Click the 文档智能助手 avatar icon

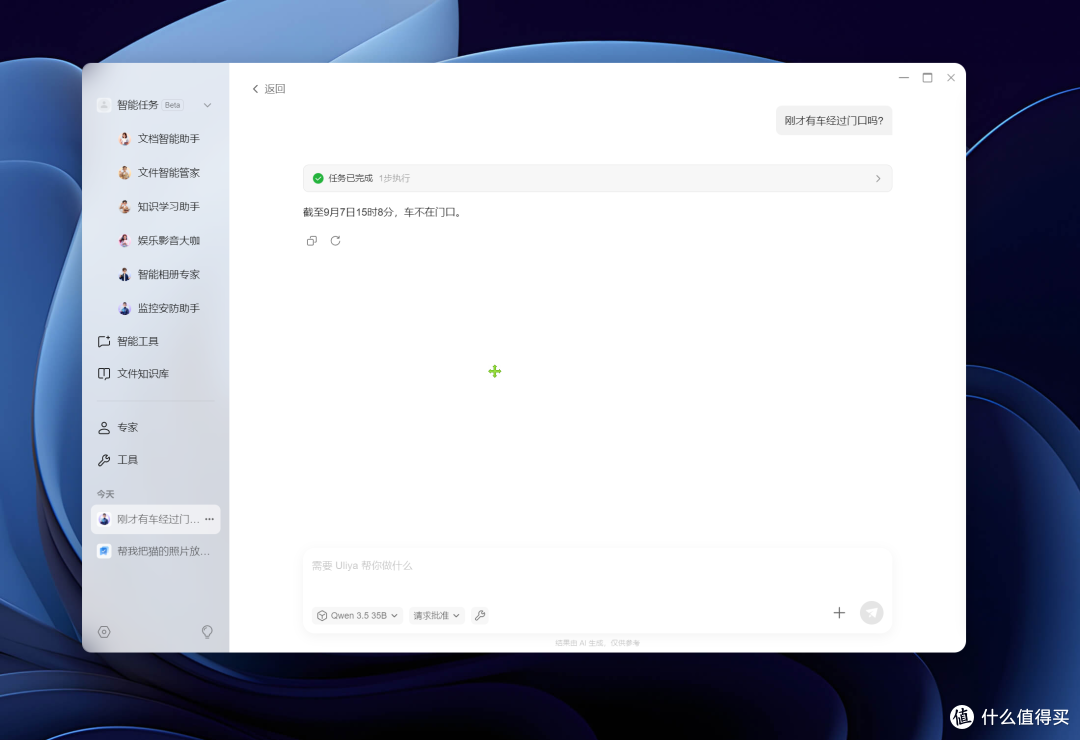tap(124, 138)
